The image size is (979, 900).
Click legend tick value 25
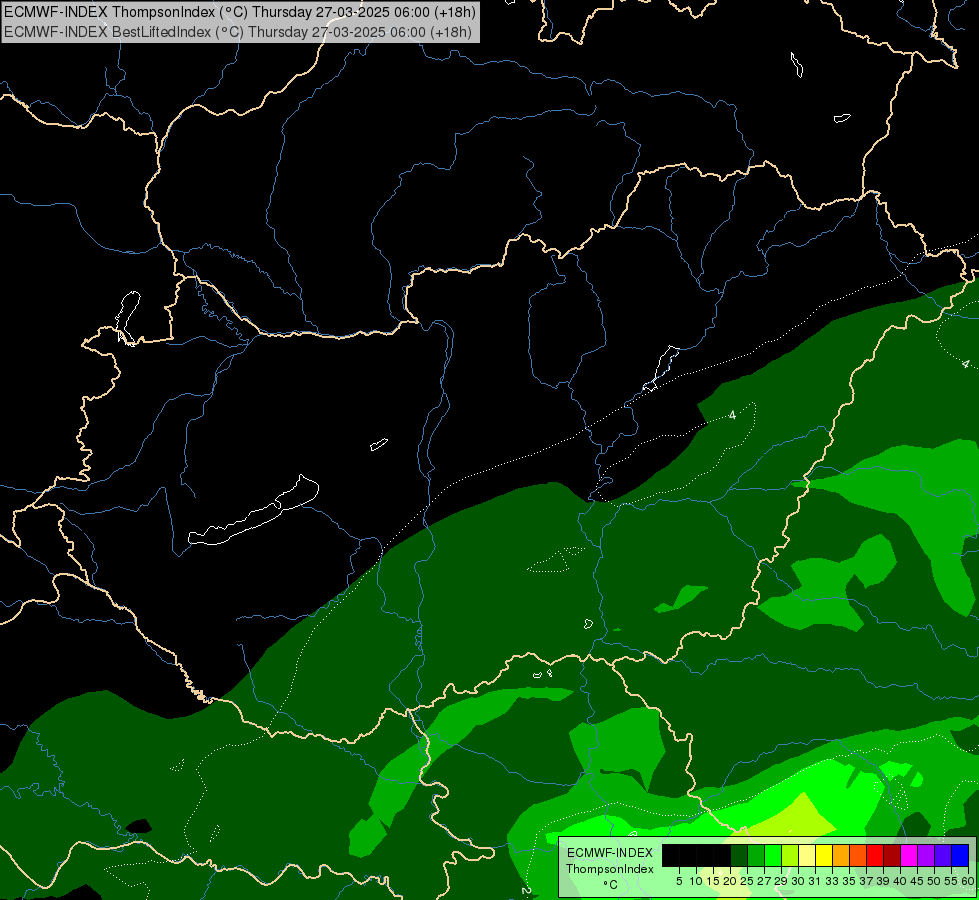click(747, 881)
